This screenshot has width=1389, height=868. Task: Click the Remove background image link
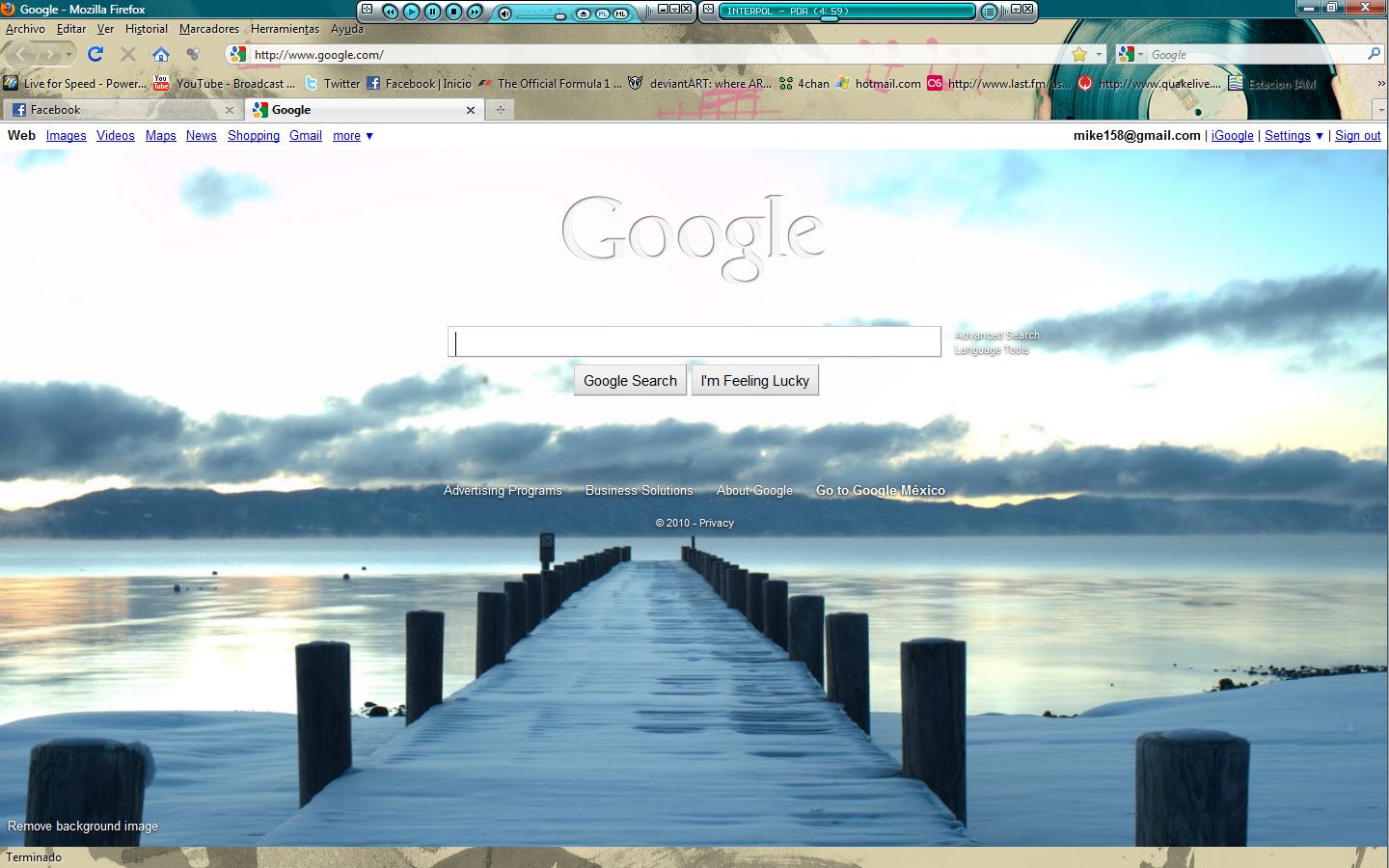pyautogui.click(x=83, y=827)
